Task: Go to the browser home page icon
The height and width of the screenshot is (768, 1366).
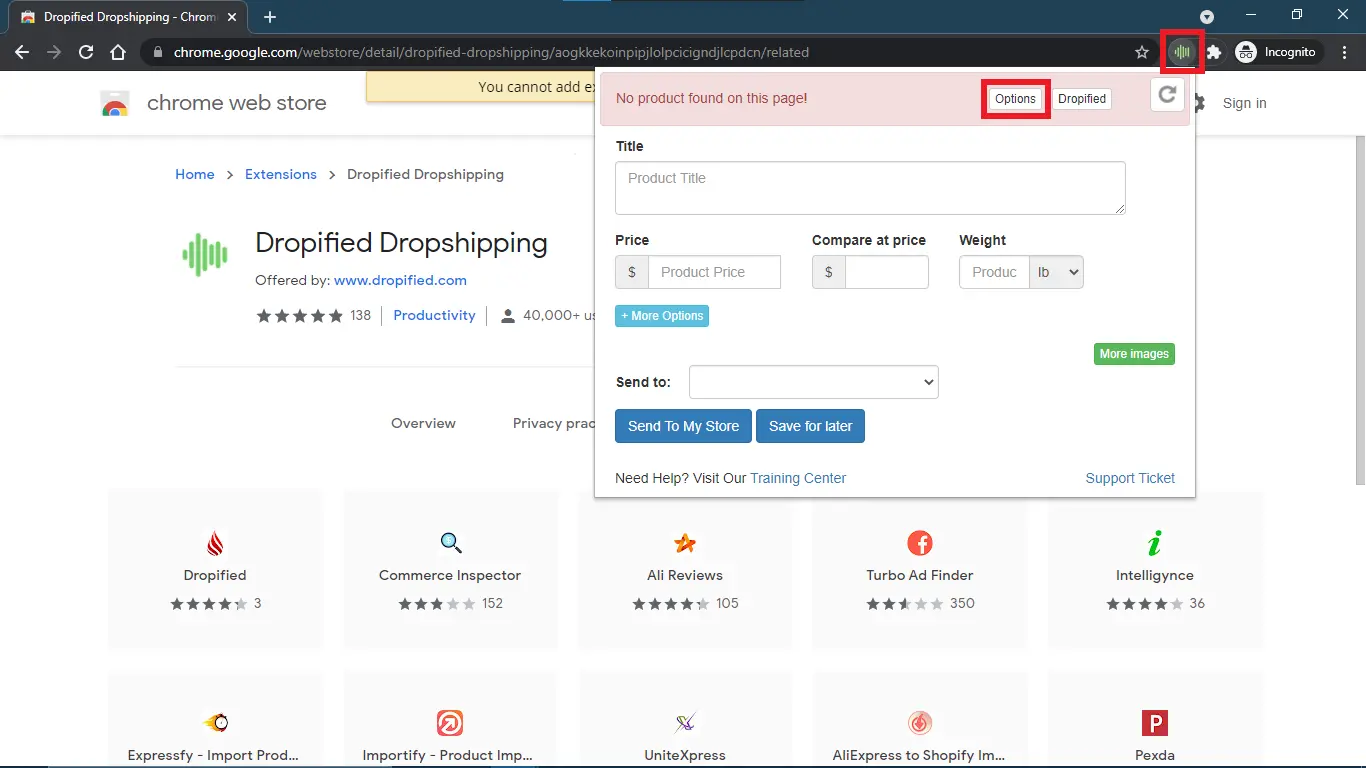Action: click(x=118, y=52)
